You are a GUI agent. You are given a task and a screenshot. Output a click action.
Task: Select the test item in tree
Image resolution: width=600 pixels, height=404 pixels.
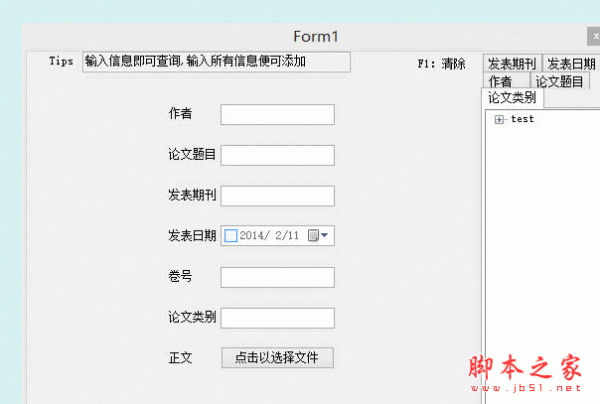pos(522,119)
